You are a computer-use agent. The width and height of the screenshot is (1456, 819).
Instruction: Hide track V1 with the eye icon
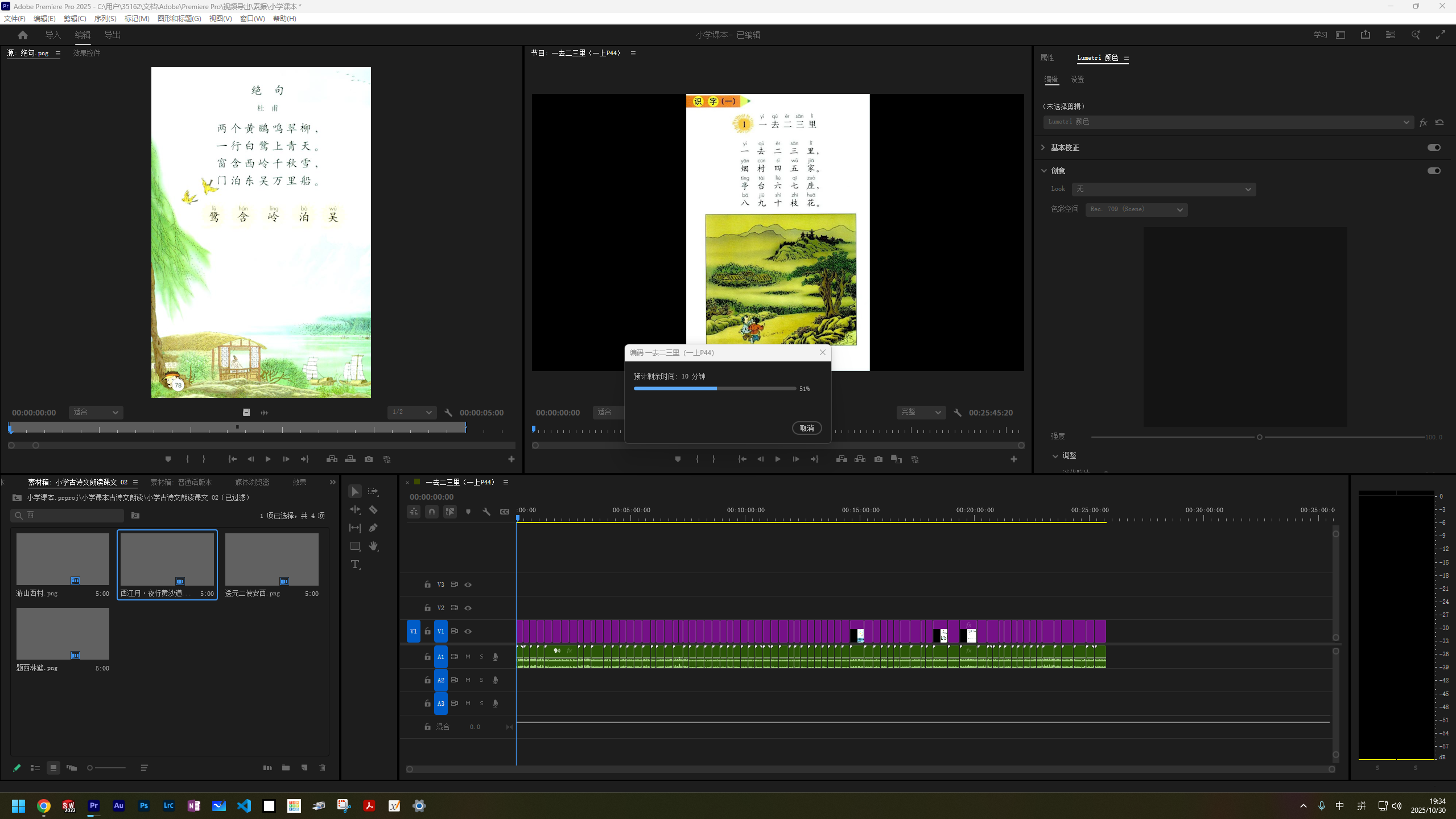[x=468, y=631]
